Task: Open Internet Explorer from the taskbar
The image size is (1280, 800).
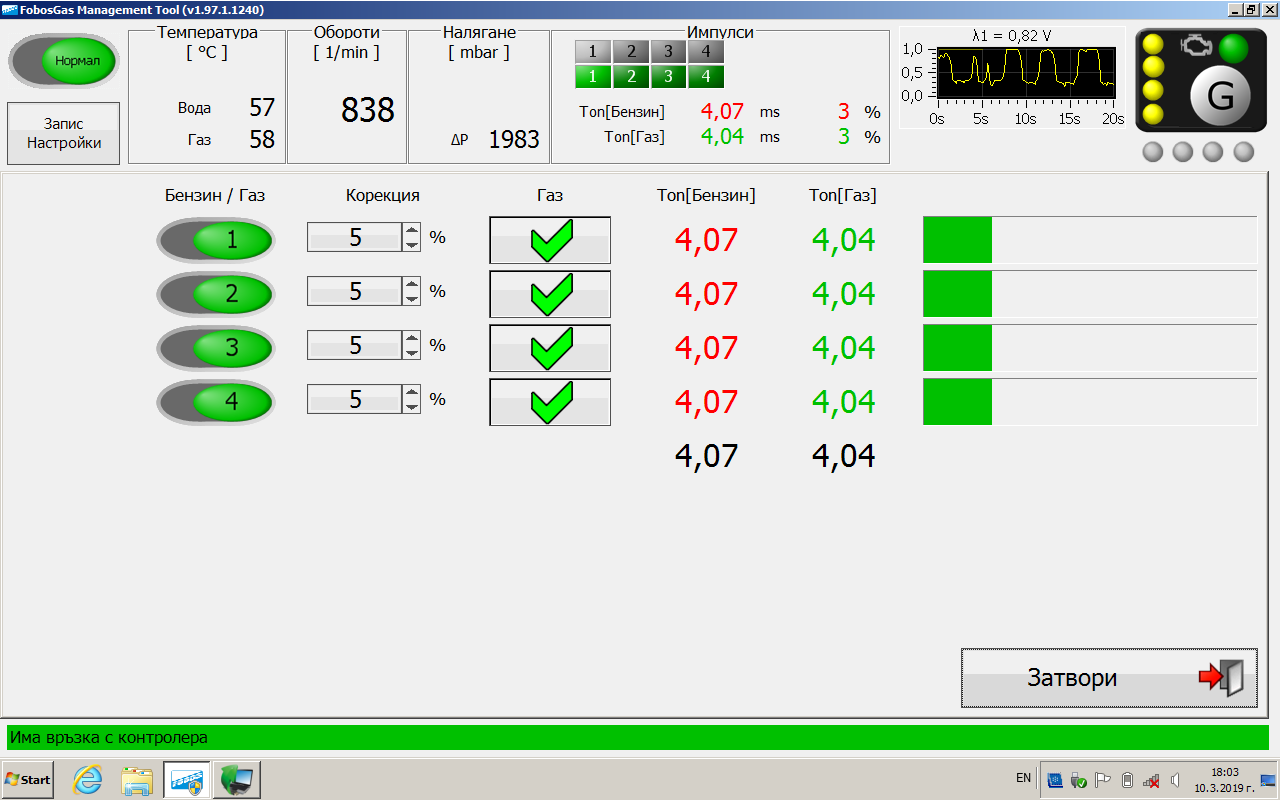Action: [x=88, y=779]
